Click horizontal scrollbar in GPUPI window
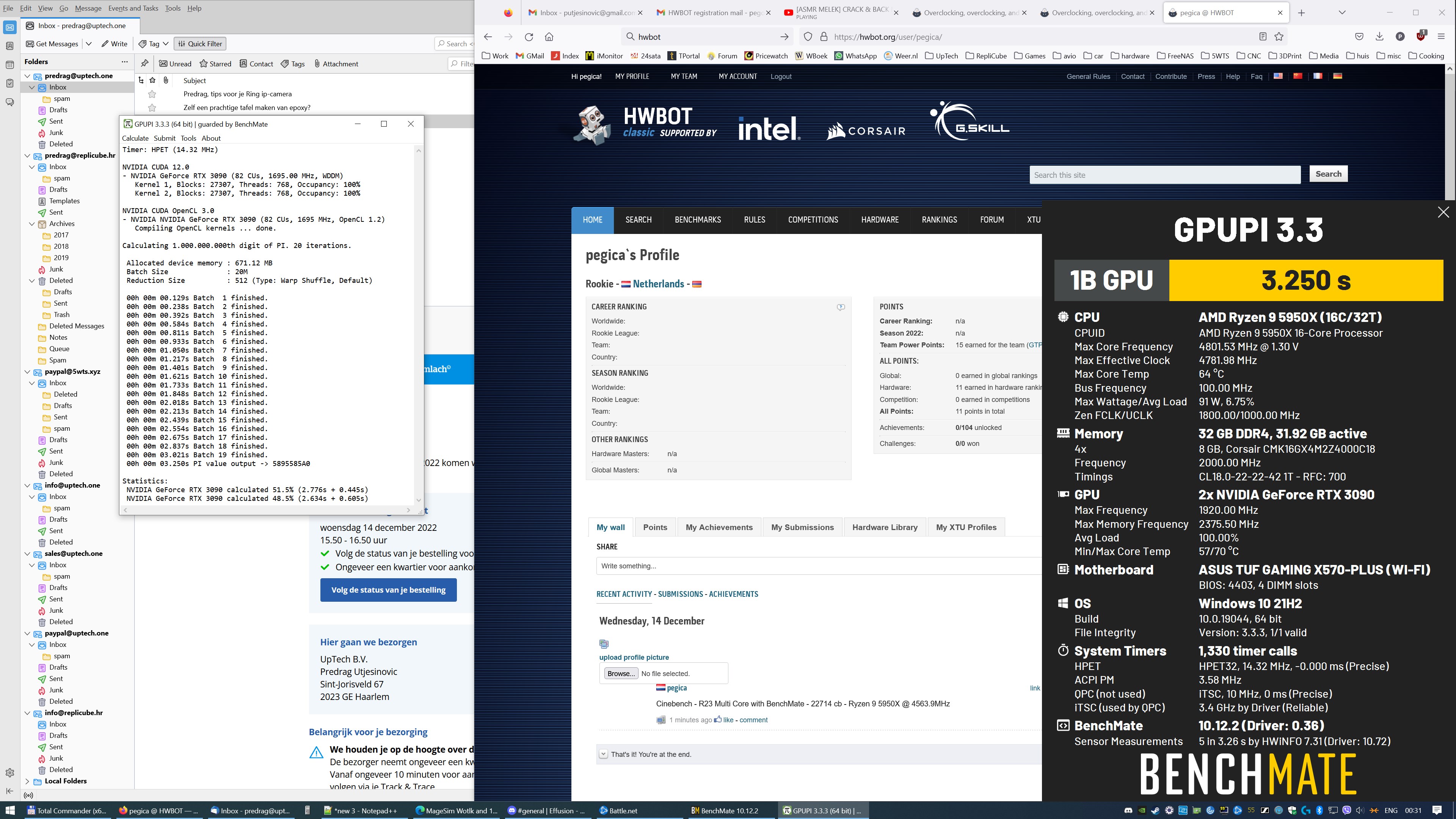 [x=267, y=510]
